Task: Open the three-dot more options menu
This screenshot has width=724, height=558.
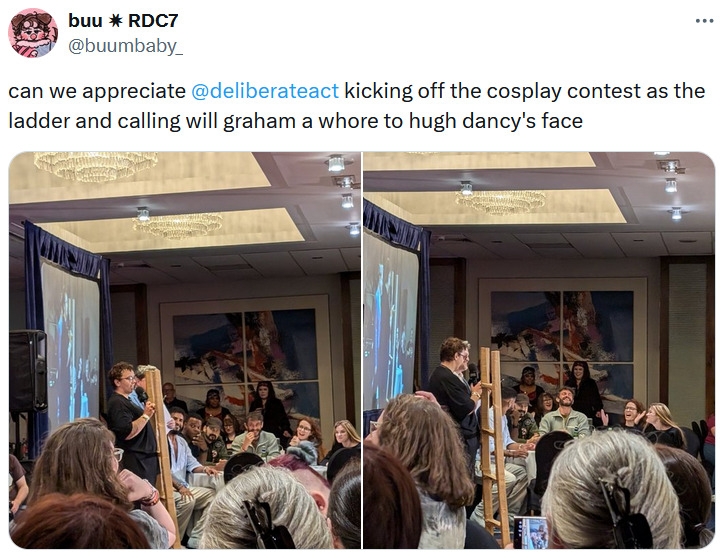Action: pyautogui.click(x=704, y=21)
